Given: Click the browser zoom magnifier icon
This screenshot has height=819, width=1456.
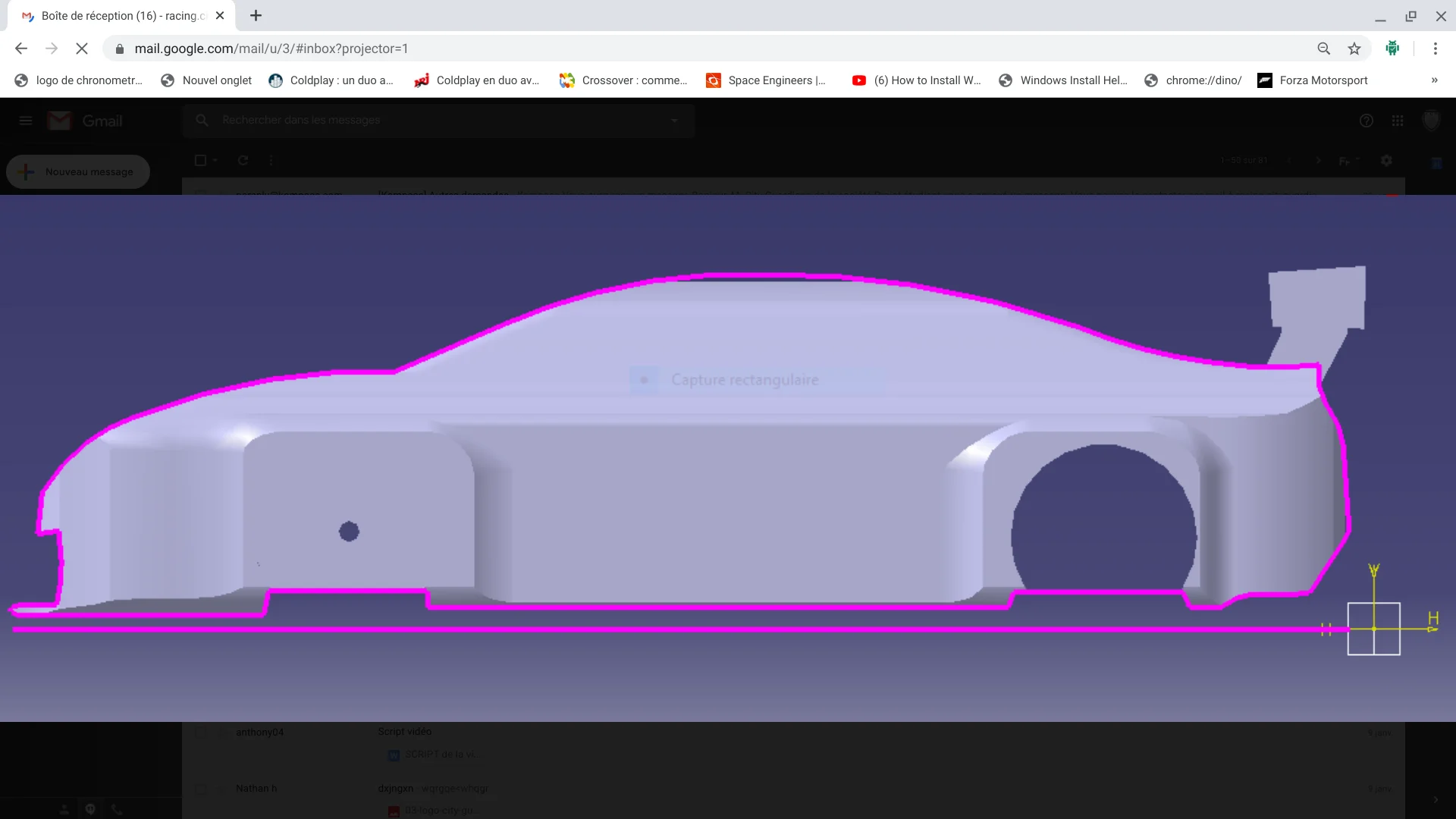Looking at the screenshot, I should pyautogui.click(x=1323, y=49).
